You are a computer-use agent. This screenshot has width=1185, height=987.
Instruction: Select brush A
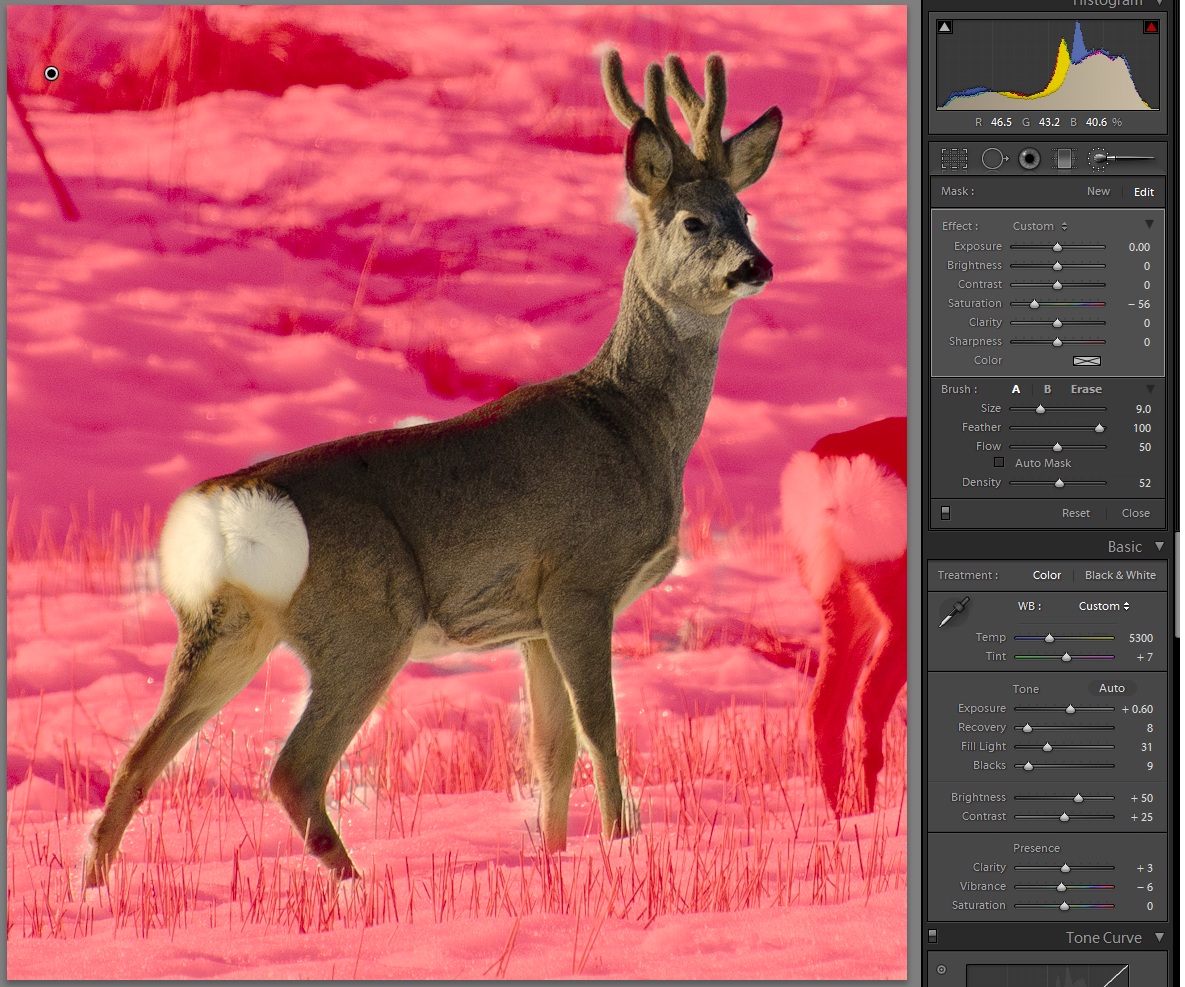click(x=1016, y=389)
